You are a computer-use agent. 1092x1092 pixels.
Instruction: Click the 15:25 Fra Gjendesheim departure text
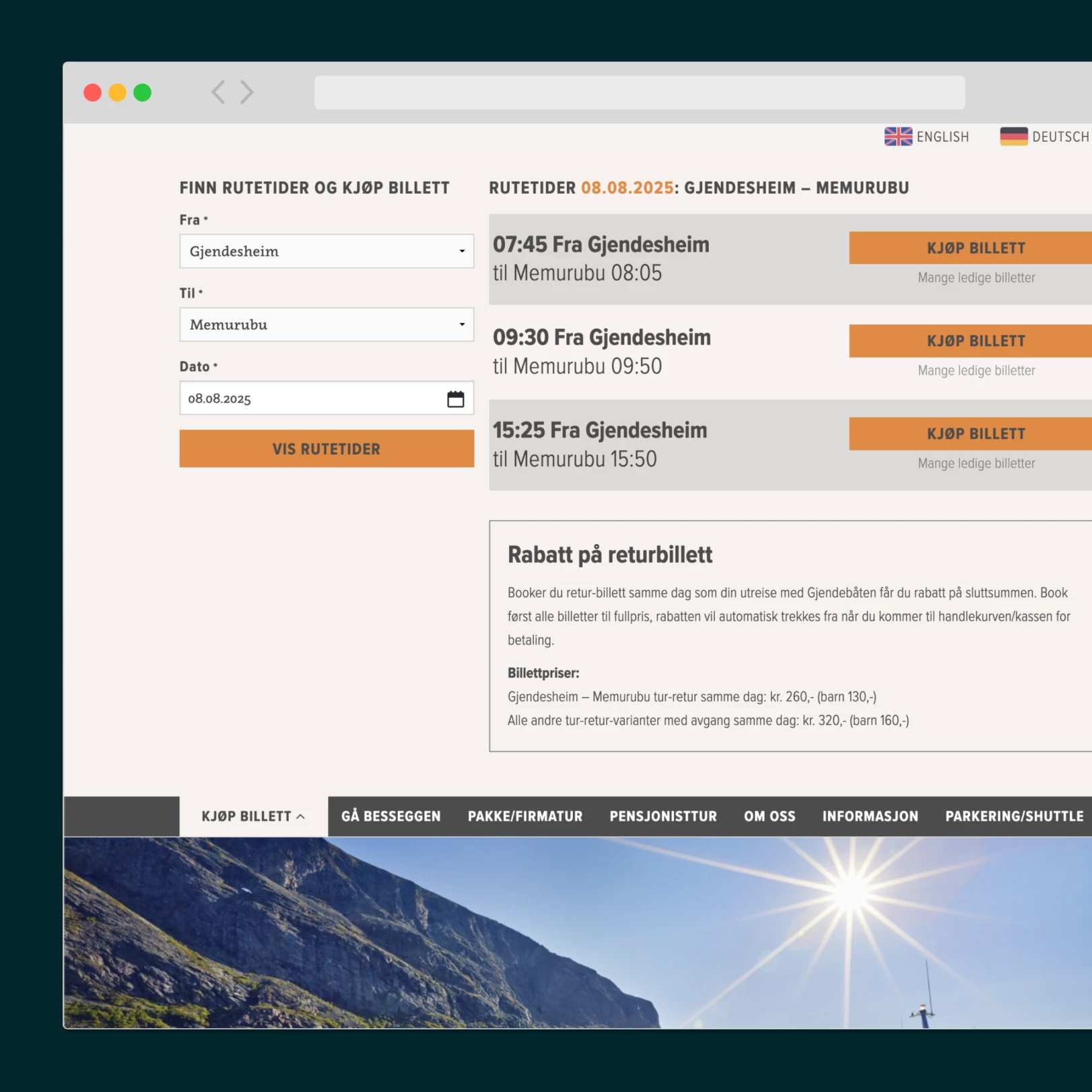tap(600, 430)
